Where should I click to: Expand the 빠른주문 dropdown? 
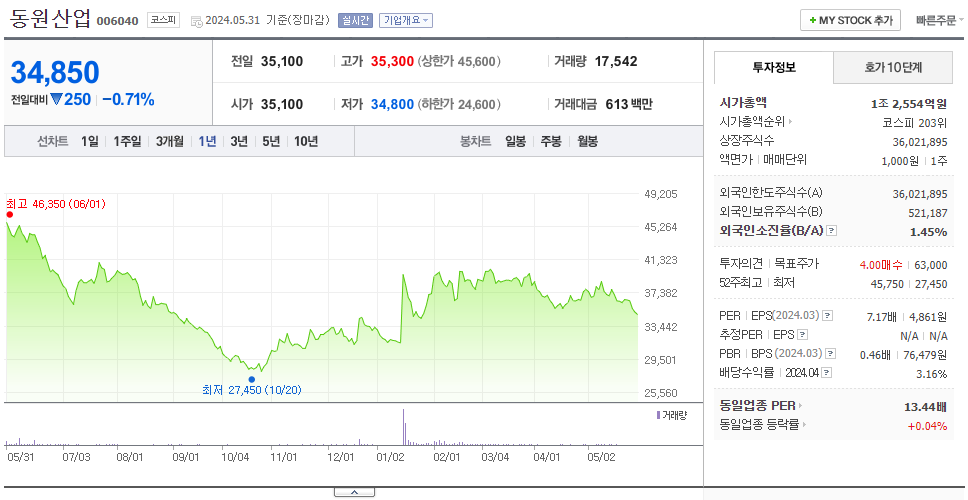940,20
